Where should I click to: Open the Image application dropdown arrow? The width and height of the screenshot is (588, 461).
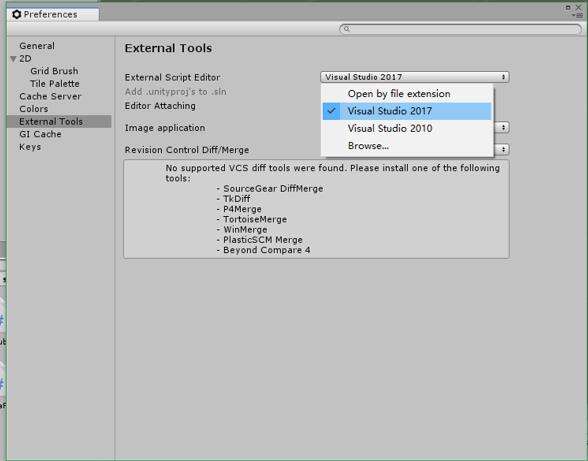point(502,128)
